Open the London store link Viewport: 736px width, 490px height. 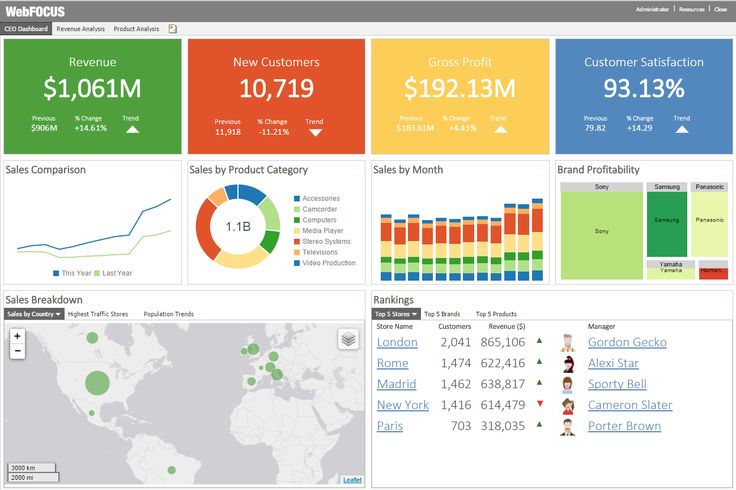coord(397,342)
